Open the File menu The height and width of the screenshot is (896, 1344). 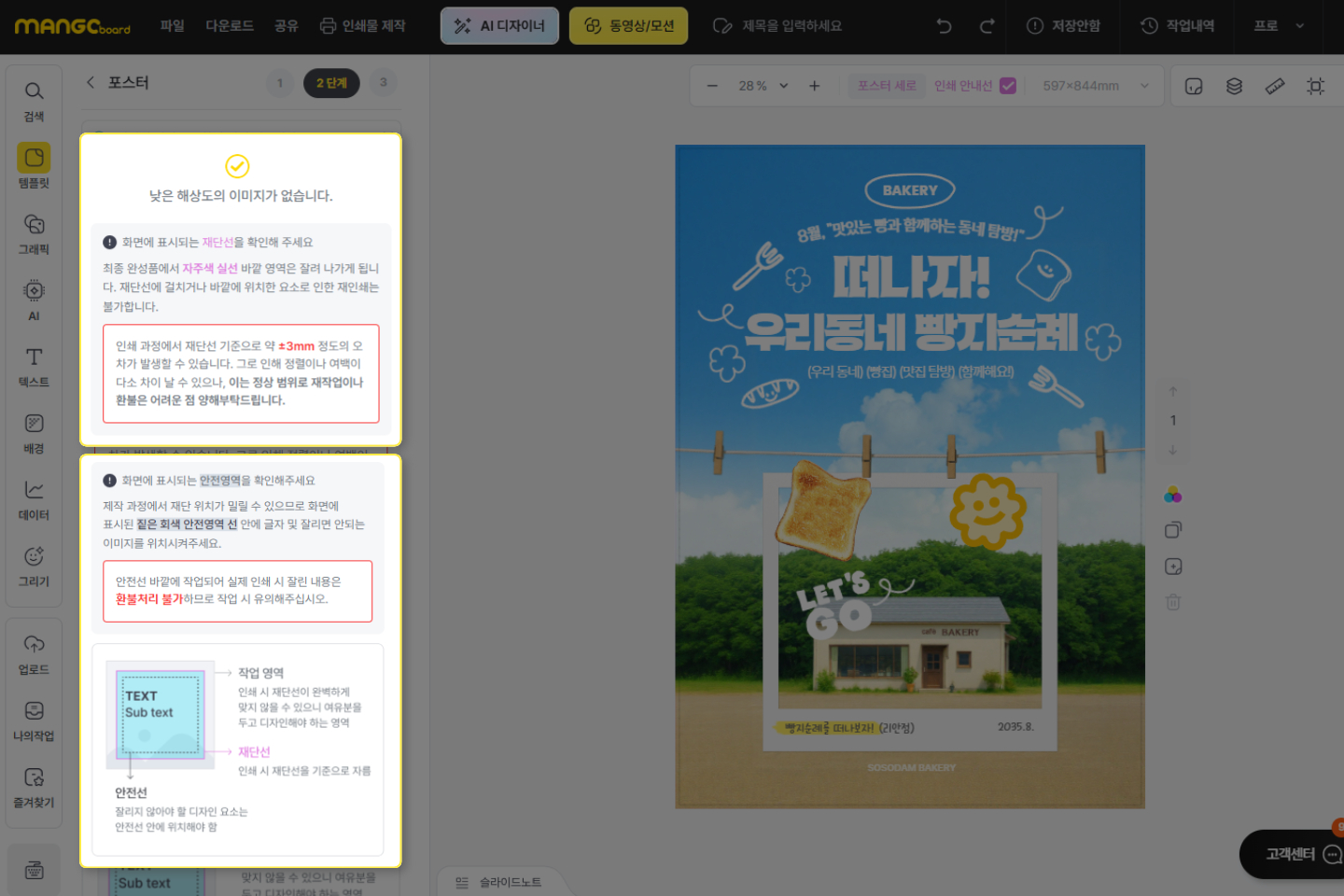tap(172, 26)
